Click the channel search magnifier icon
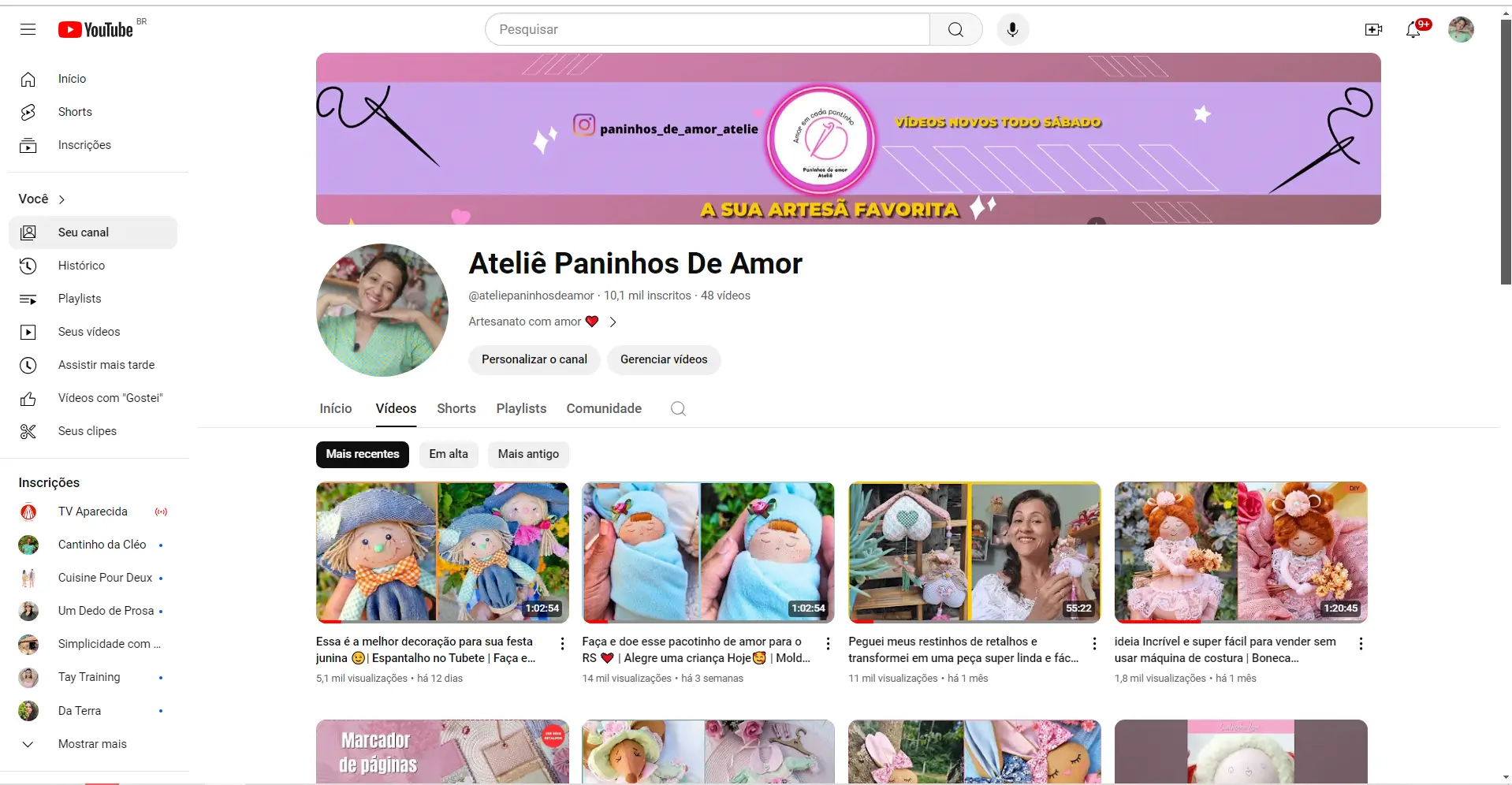Image resolution: width=1512 pixels, height=785 pixels. [x=678, y=408]
